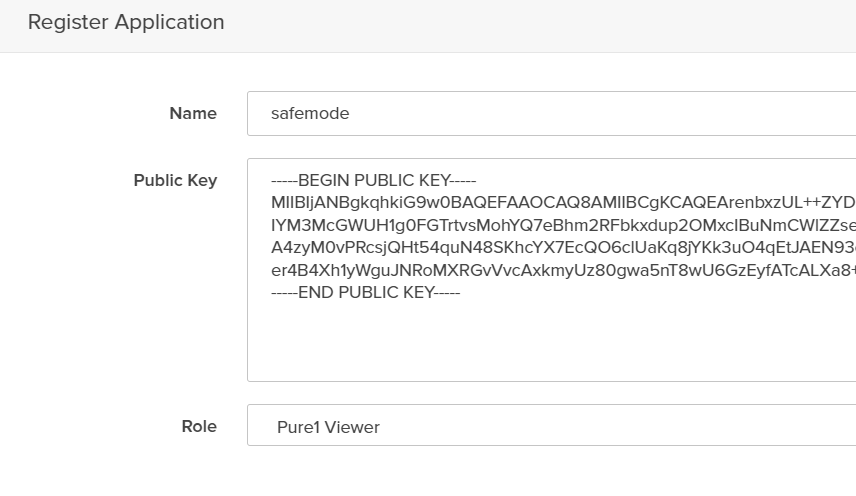856x496 pixels.
Task: Click key line starting with IYM3McGWUH1g0
Action: (x=563, y=225)
